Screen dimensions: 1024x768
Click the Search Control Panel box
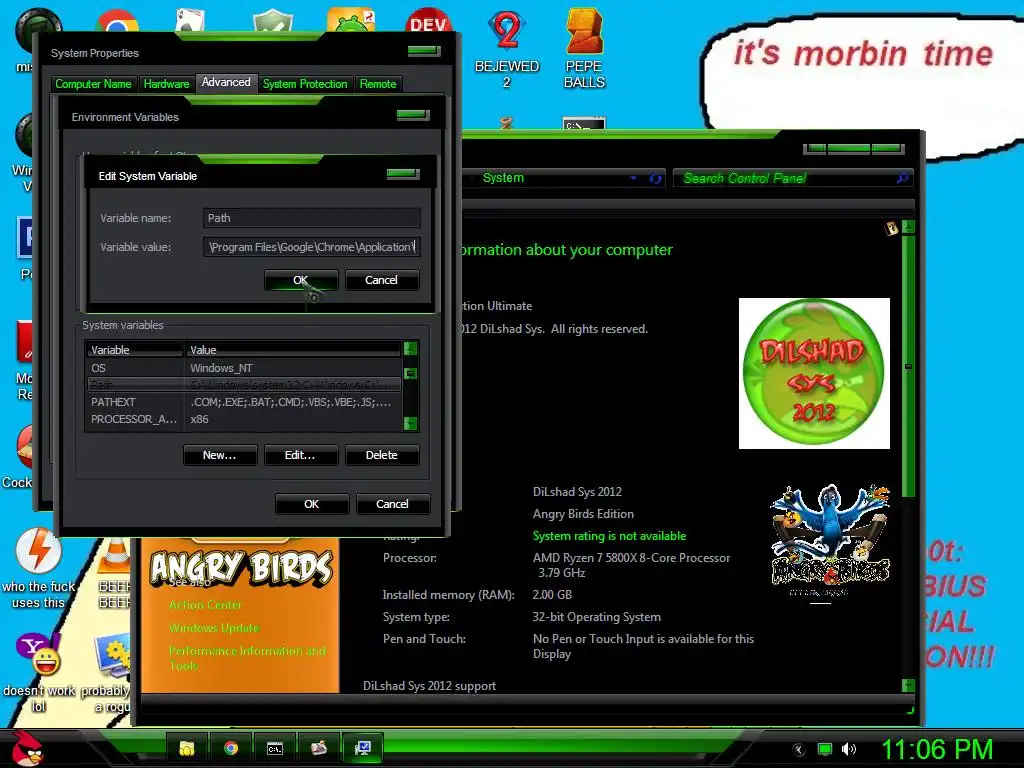coord(792,178)
